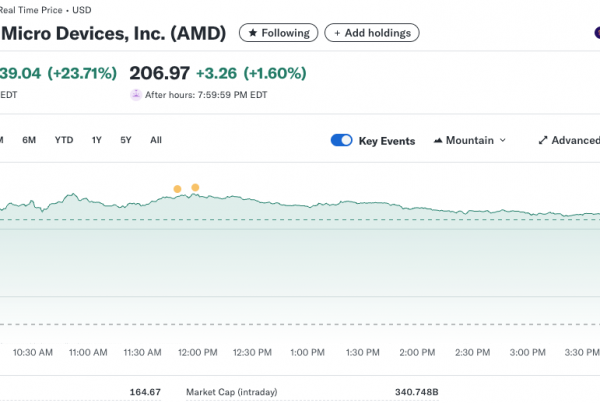Open the Advanced chart link
This screenshot has height=403, width=600.
coord(575,141)
